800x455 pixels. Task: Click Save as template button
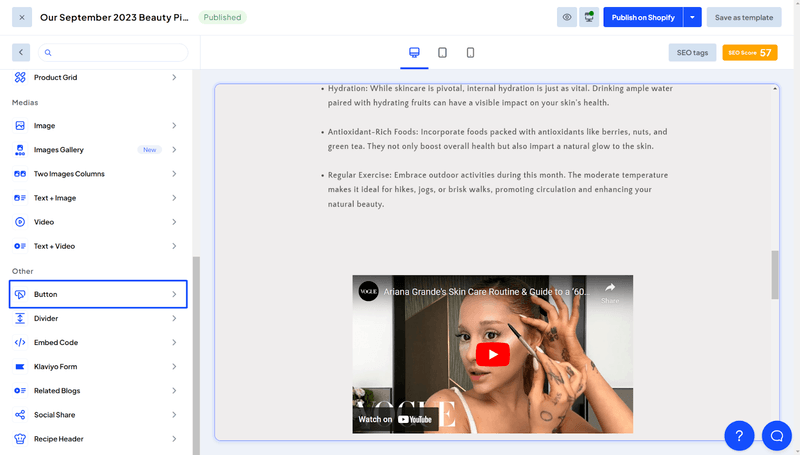[x=744, y=17]
